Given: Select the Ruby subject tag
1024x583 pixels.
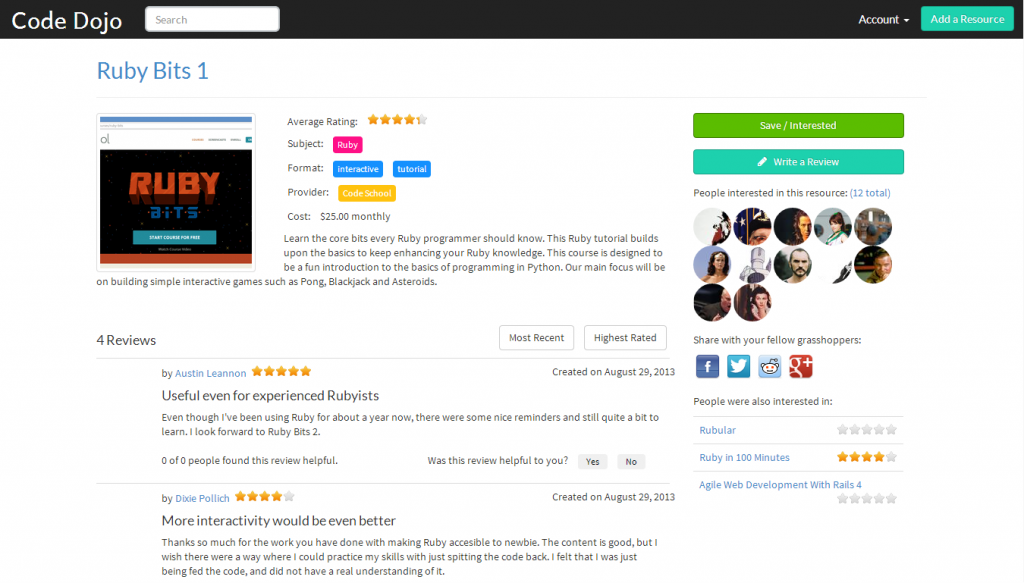Looking at the screenshot, I should coord(347,145).
